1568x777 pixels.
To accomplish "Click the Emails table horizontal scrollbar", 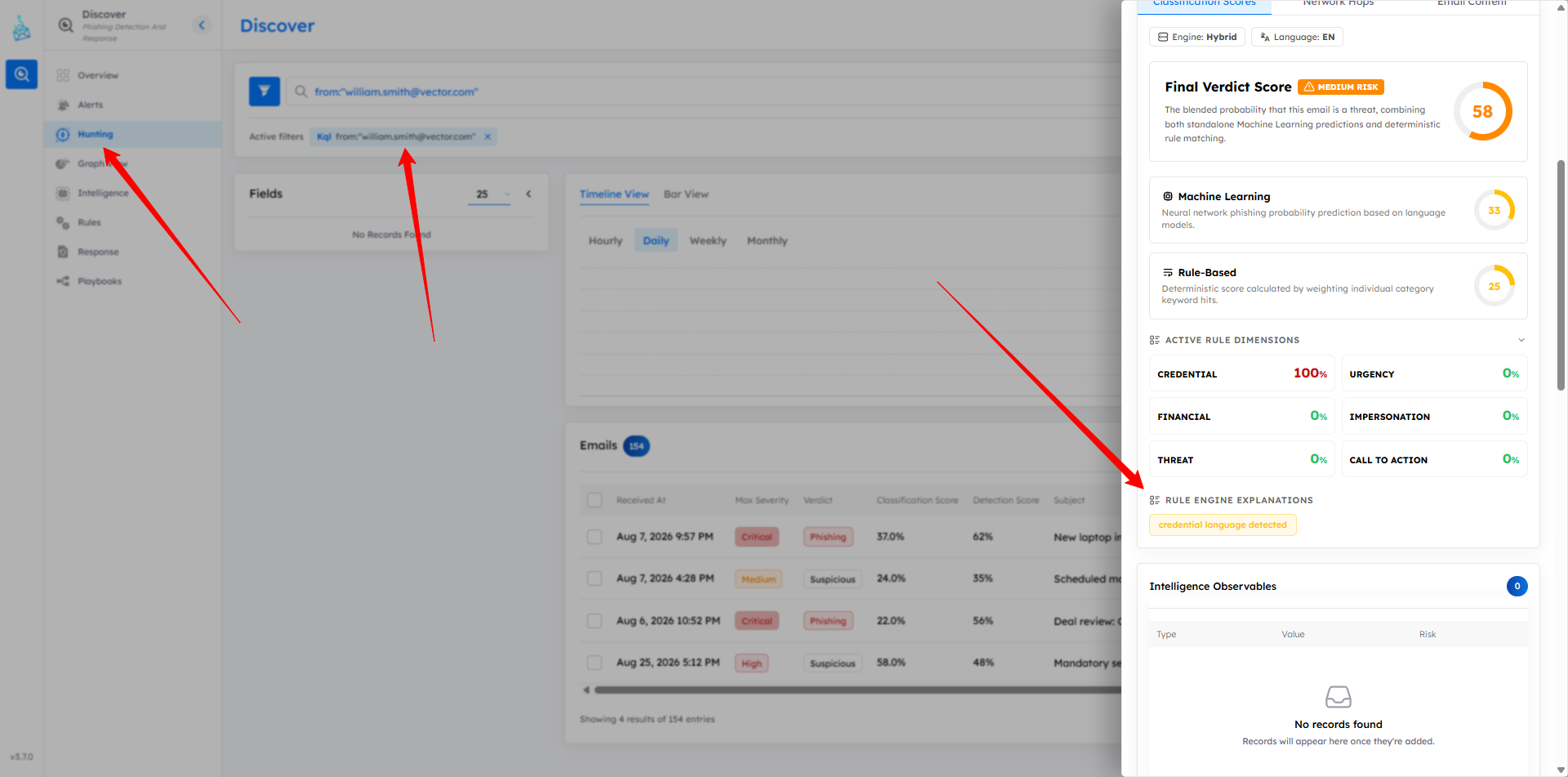I will point(857,690).
